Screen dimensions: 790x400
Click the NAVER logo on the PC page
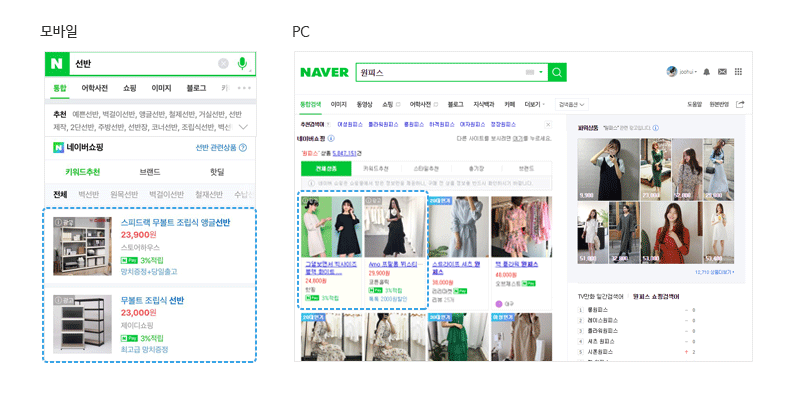(x=324, y=73)
